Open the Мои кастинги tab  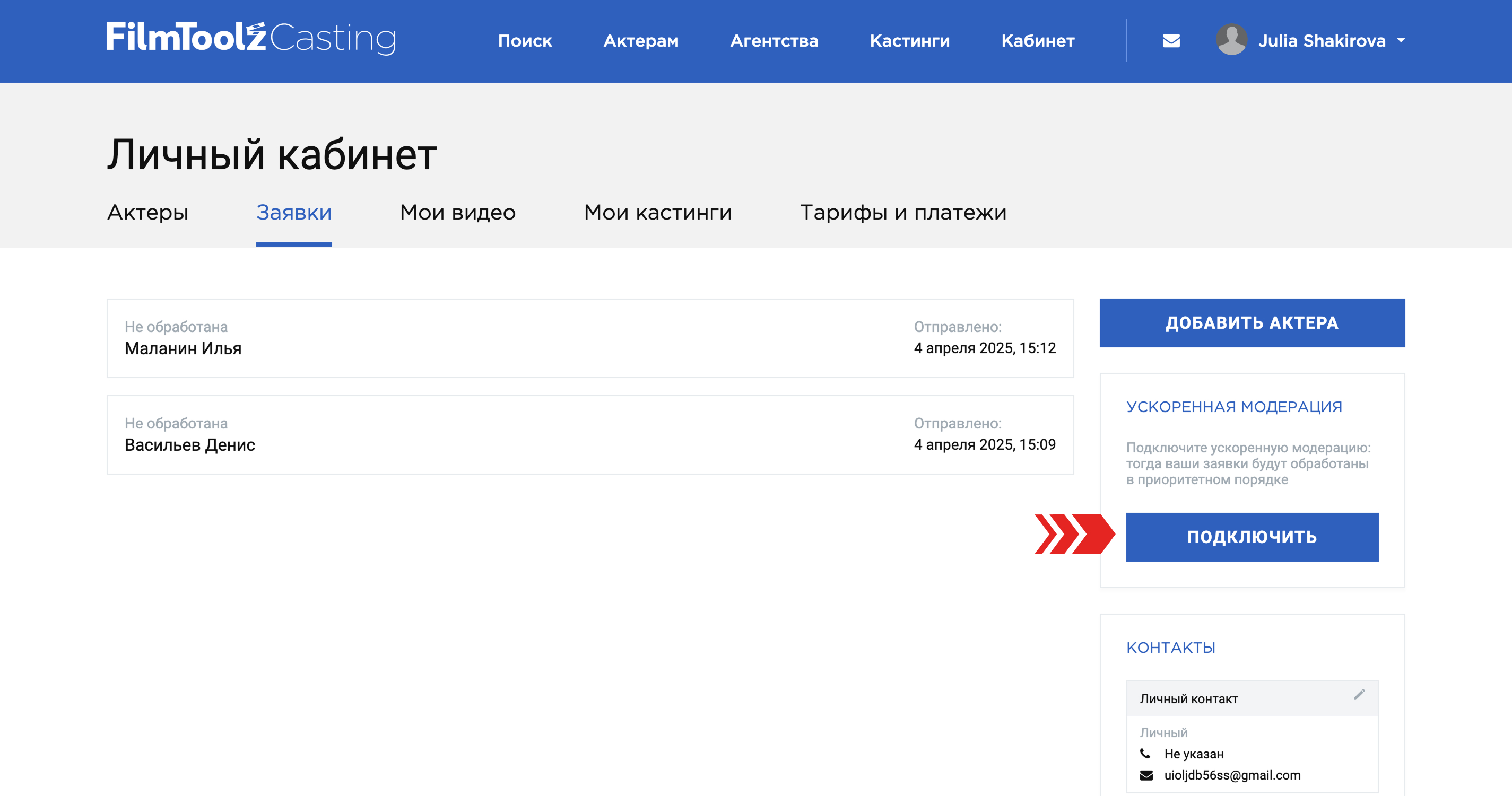pos(658,212)
